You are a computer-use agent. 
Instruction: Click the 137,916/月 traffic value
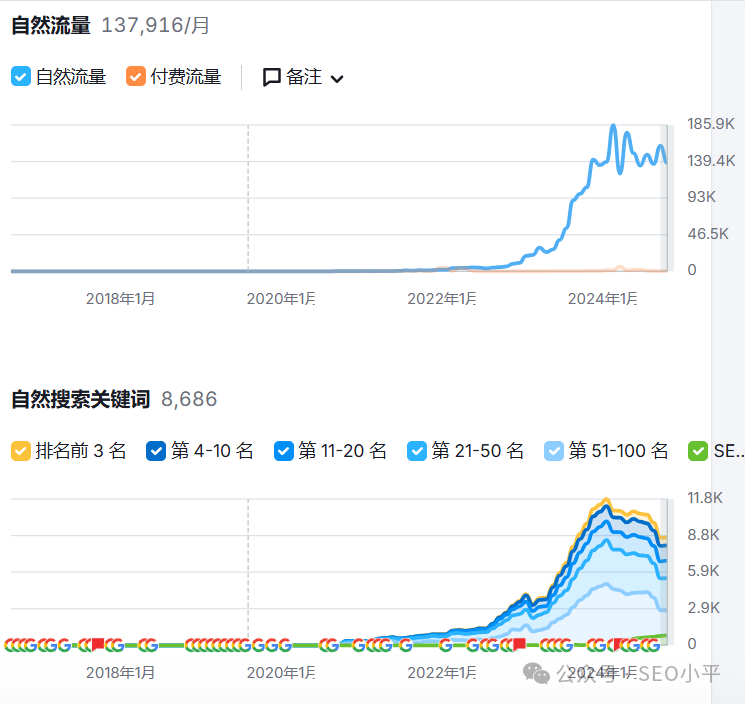156,26
